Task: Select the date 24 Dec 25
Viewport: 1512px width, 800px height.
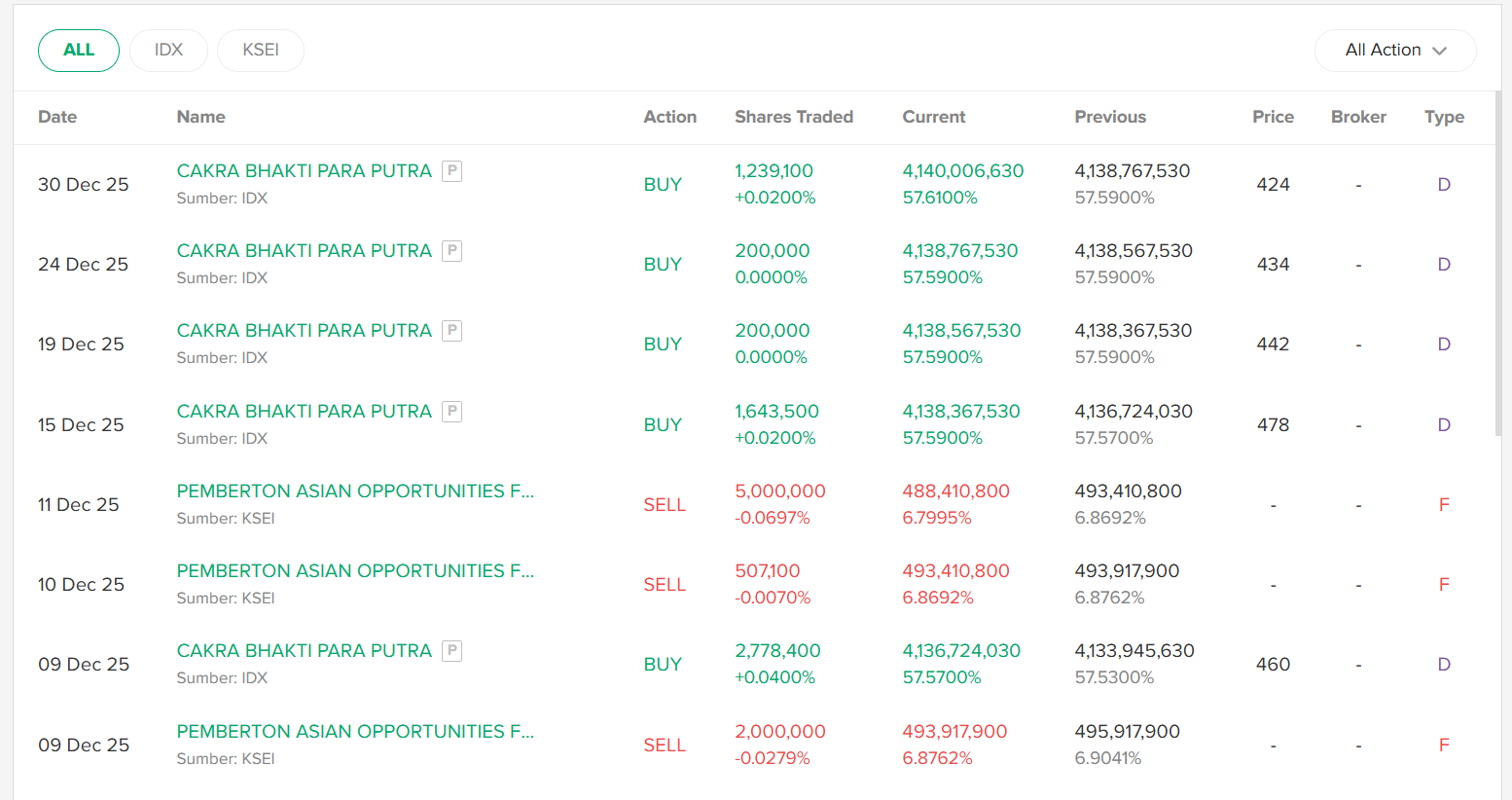Action: [84, 265]
